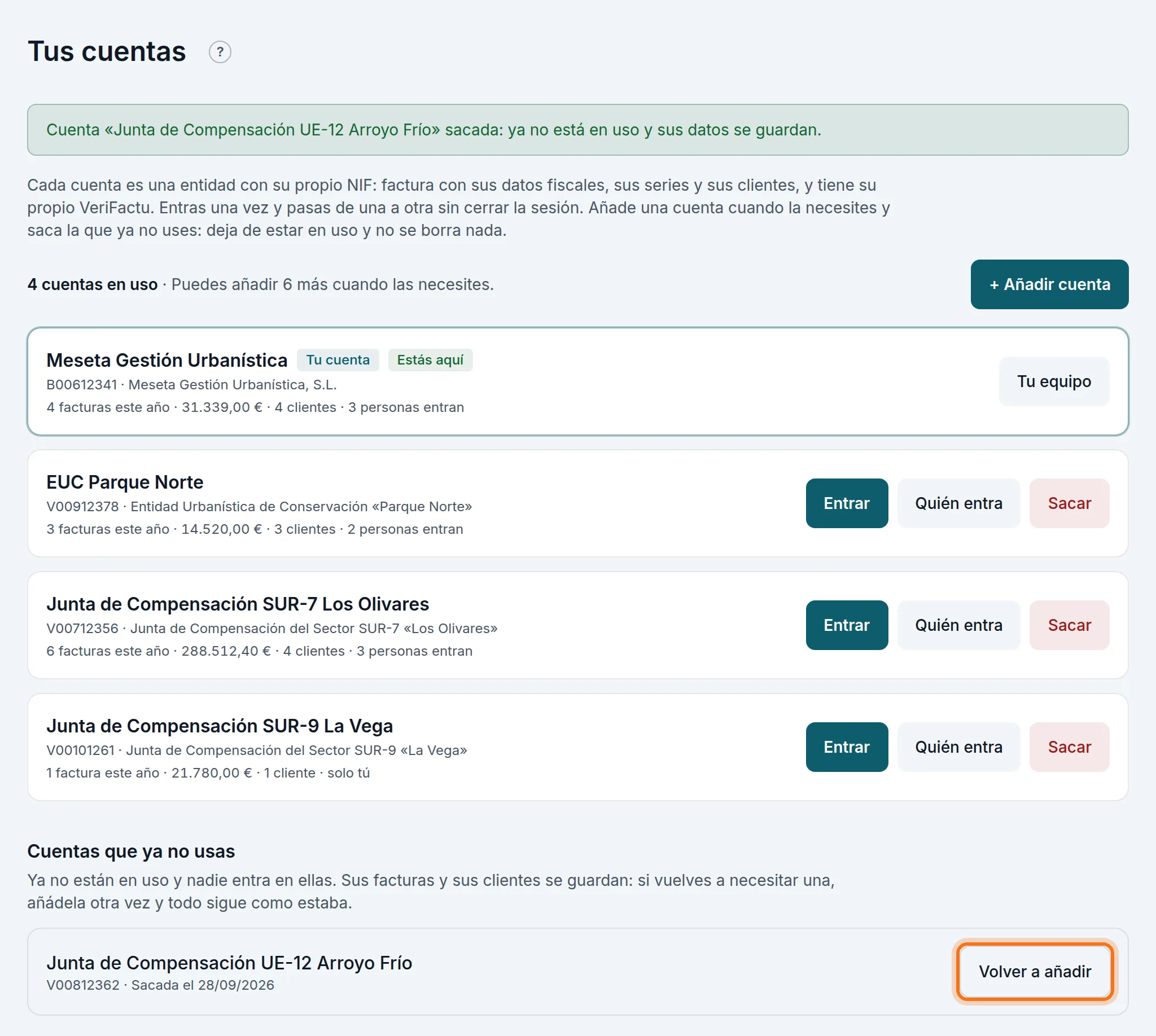
Task: Open the help question mark icon
Action: 220,52
